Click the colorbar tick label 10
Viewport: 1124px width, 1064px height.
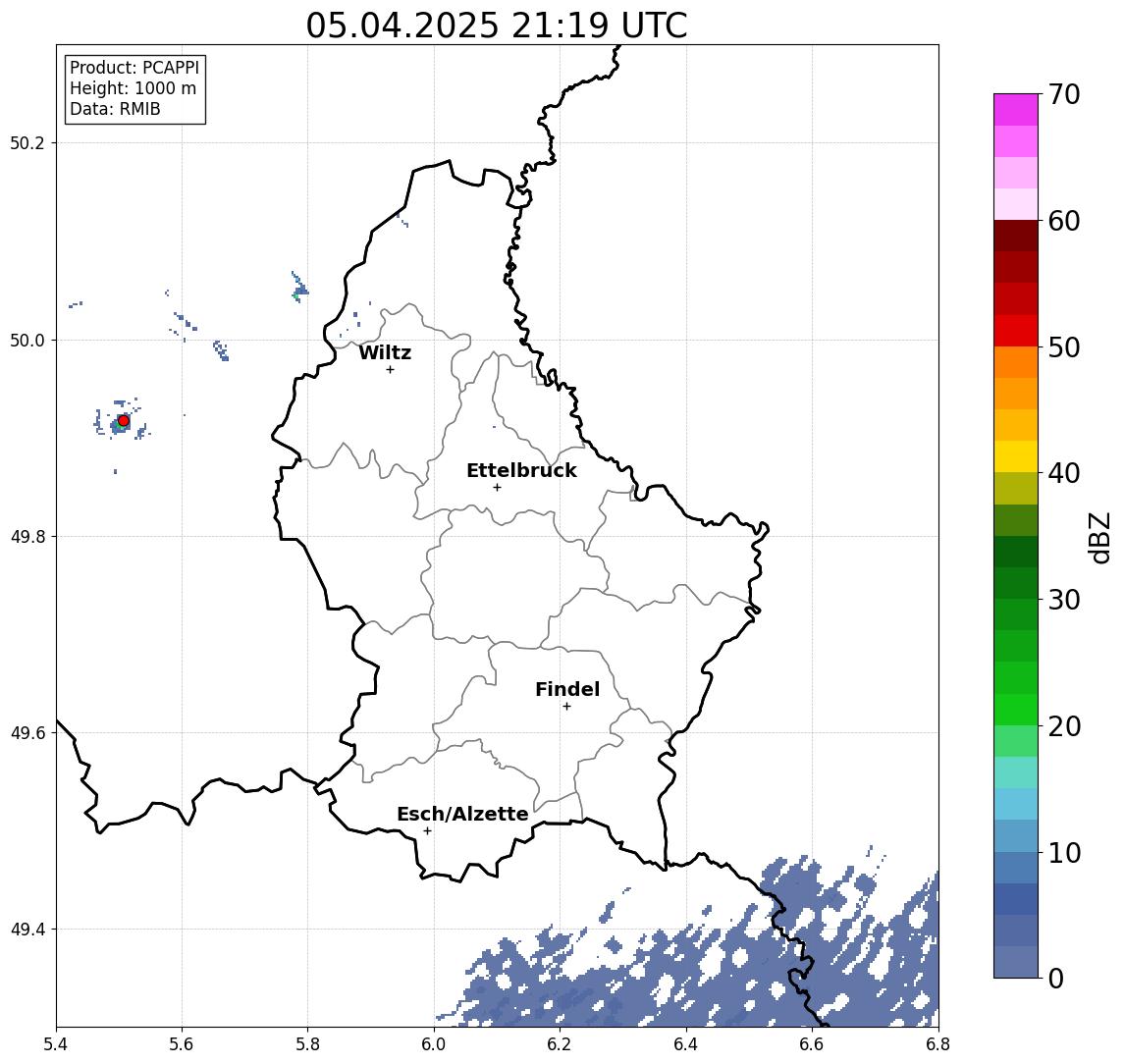pyautogui.click(x=1064, y=852)
